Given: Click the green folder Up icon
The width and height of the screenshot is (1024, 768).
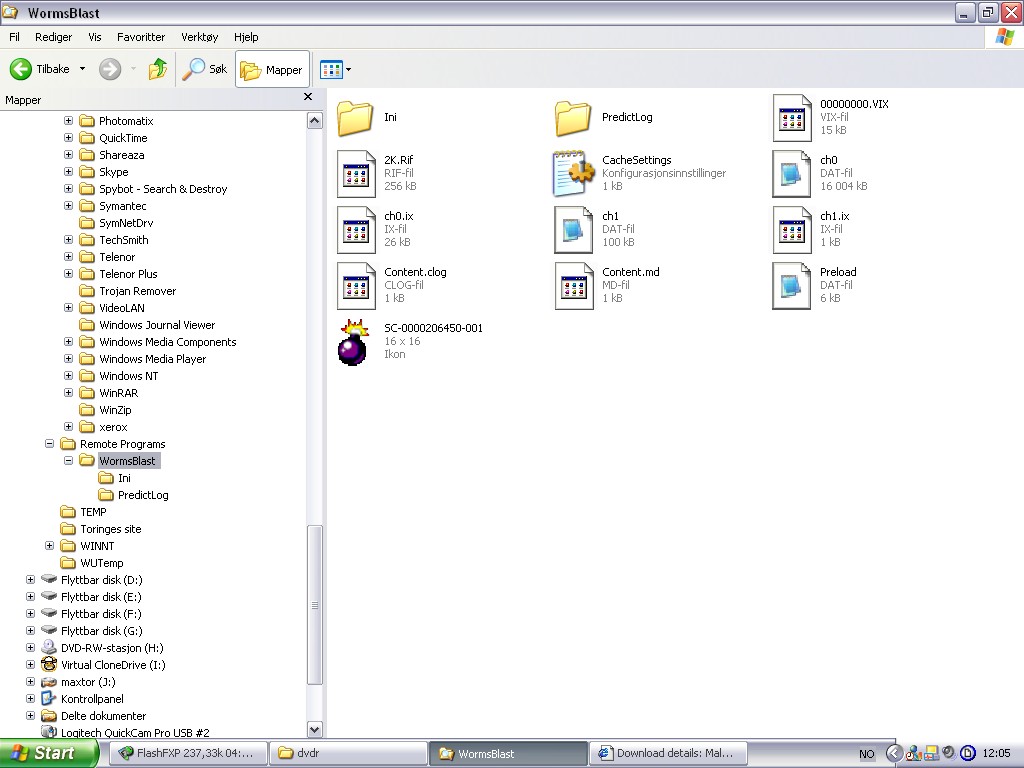Looking at the screenshot, I should [x=157, y=69].
